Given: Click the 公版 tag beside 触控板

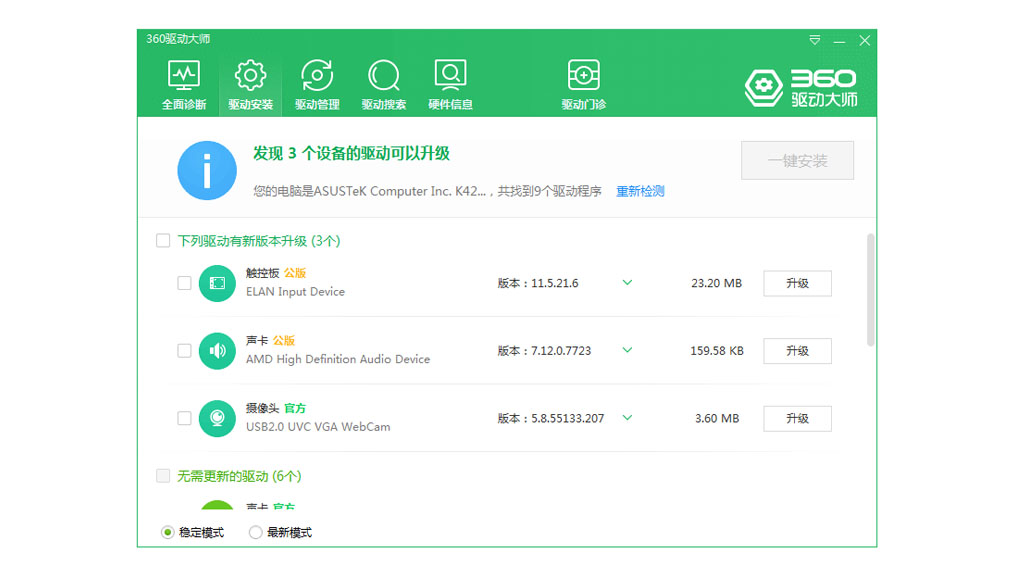Looking at the screenshot, I should click(295, 273).
